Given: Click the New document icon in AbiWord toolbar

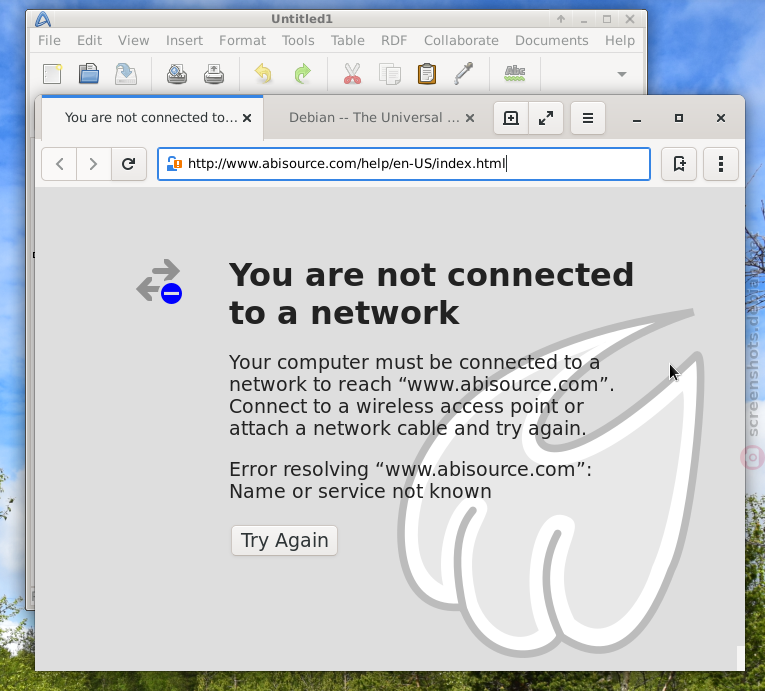Looking at the screenshot, I should coord(52,74).
